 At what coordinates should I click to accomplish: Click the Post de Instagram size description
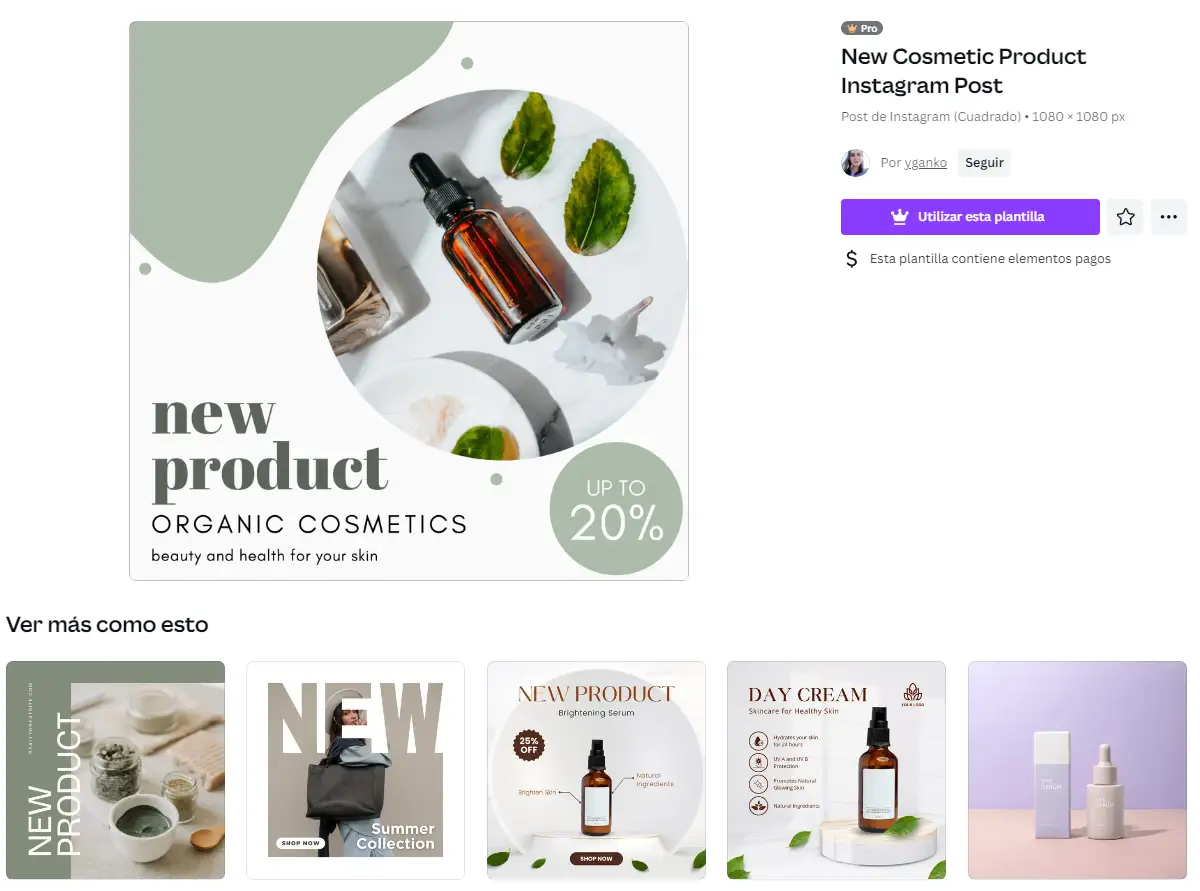point(983,117)
